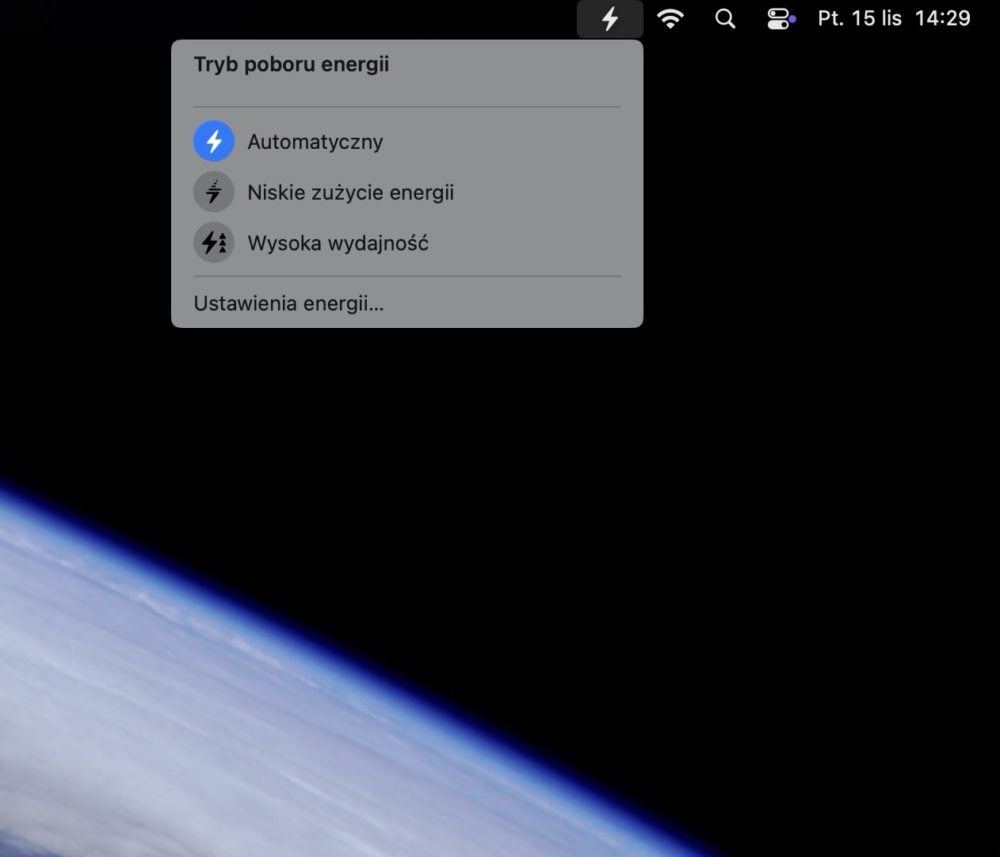Click the blue Automatyczny lightning icon

tap(214, 141)
